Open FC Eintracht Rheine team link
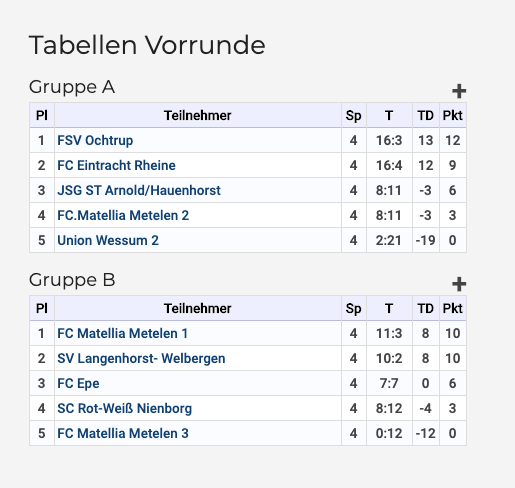 [x=116, y=165]
